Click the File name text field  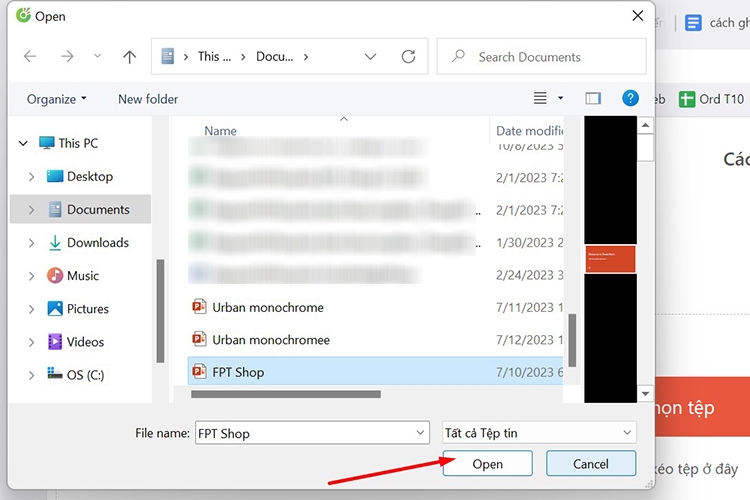coord(312,433)
